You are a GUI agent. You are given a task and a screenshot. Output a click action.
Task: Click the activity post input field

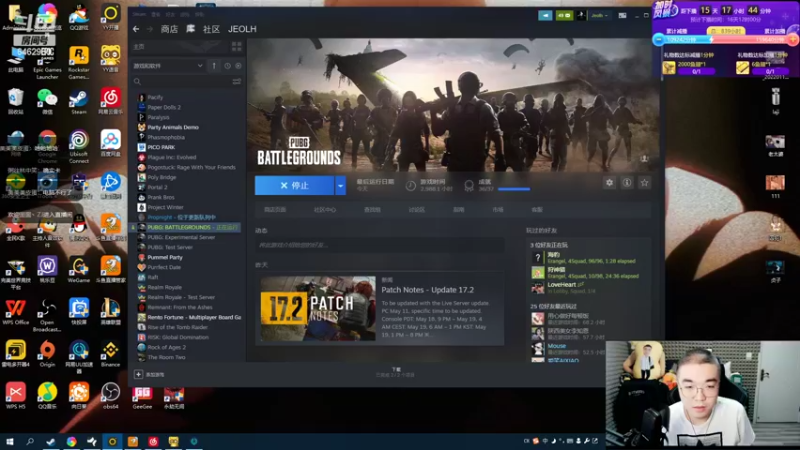(x=380, y=245)
